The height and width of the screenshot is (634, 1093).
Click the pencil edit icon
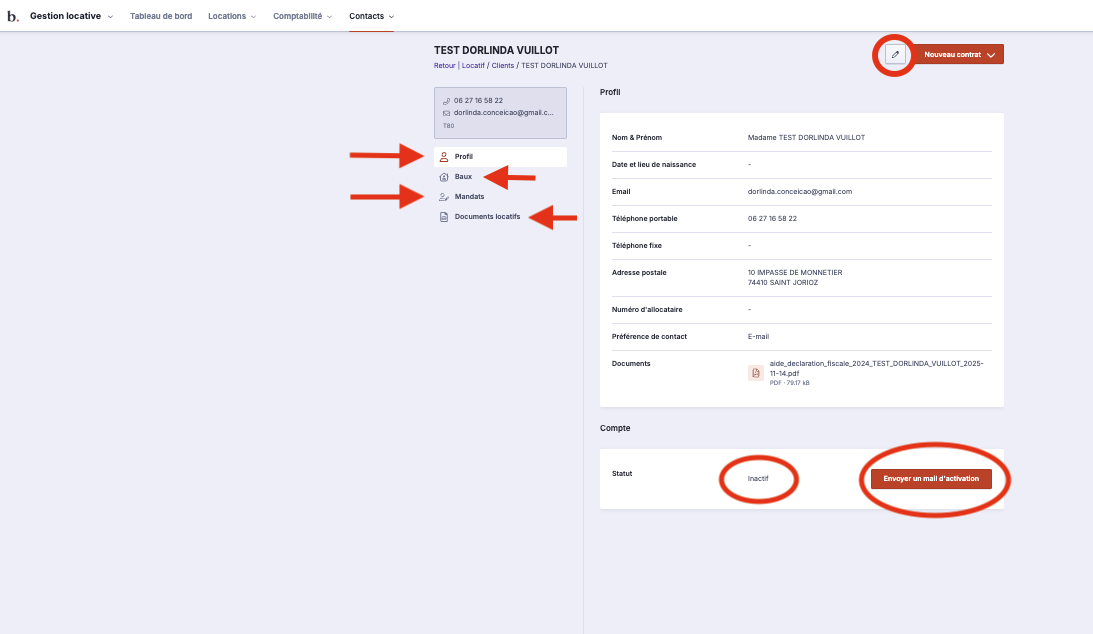(896, 54)
